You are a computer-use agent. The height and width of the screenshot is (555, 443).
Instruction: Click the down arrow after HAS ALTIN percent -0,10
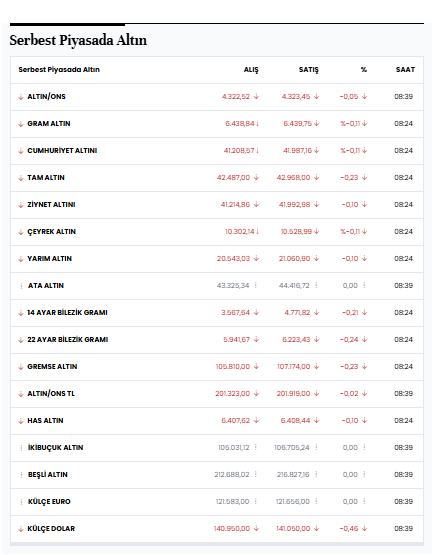[x=364, y=420]
